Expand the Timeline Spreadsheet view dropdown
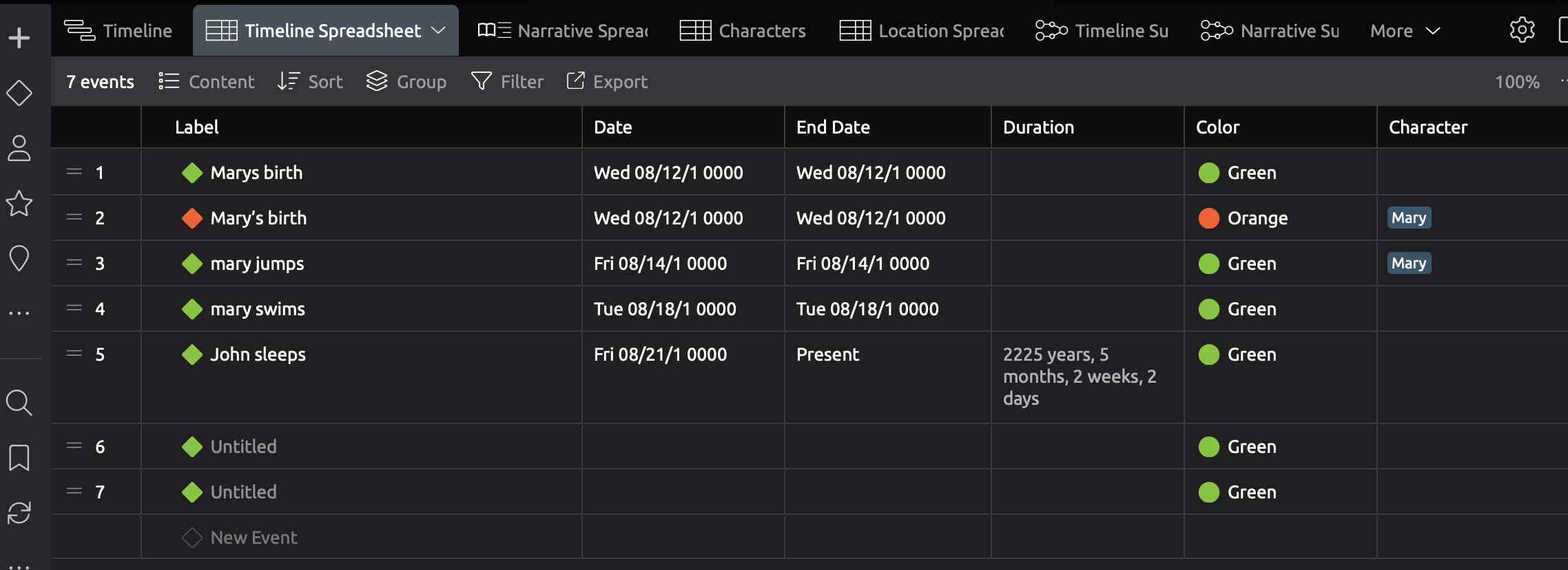 pyautogui.click(x=438, y=30)
